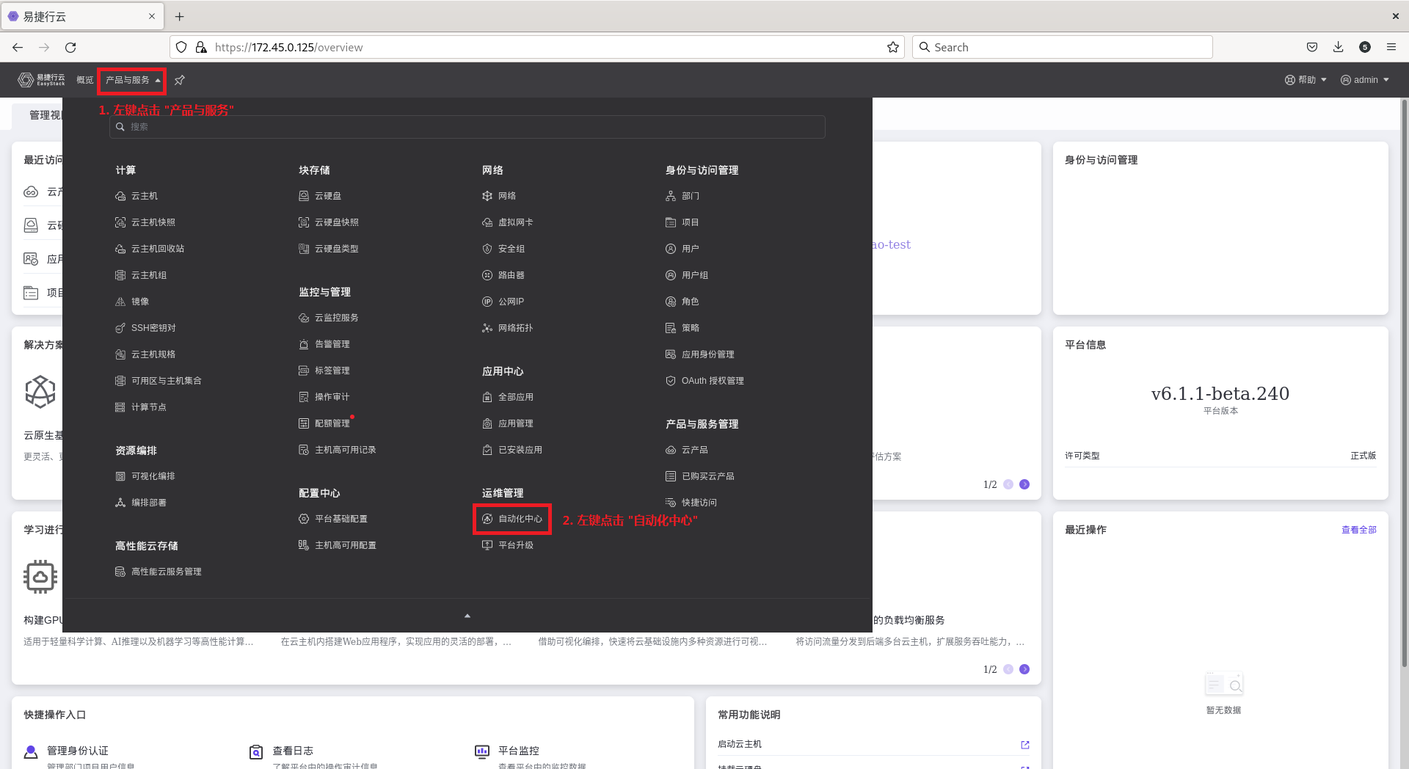Open browser downloads icon
The height and width of the screenshot is (769, 1409).
[x=1338, y=47]
